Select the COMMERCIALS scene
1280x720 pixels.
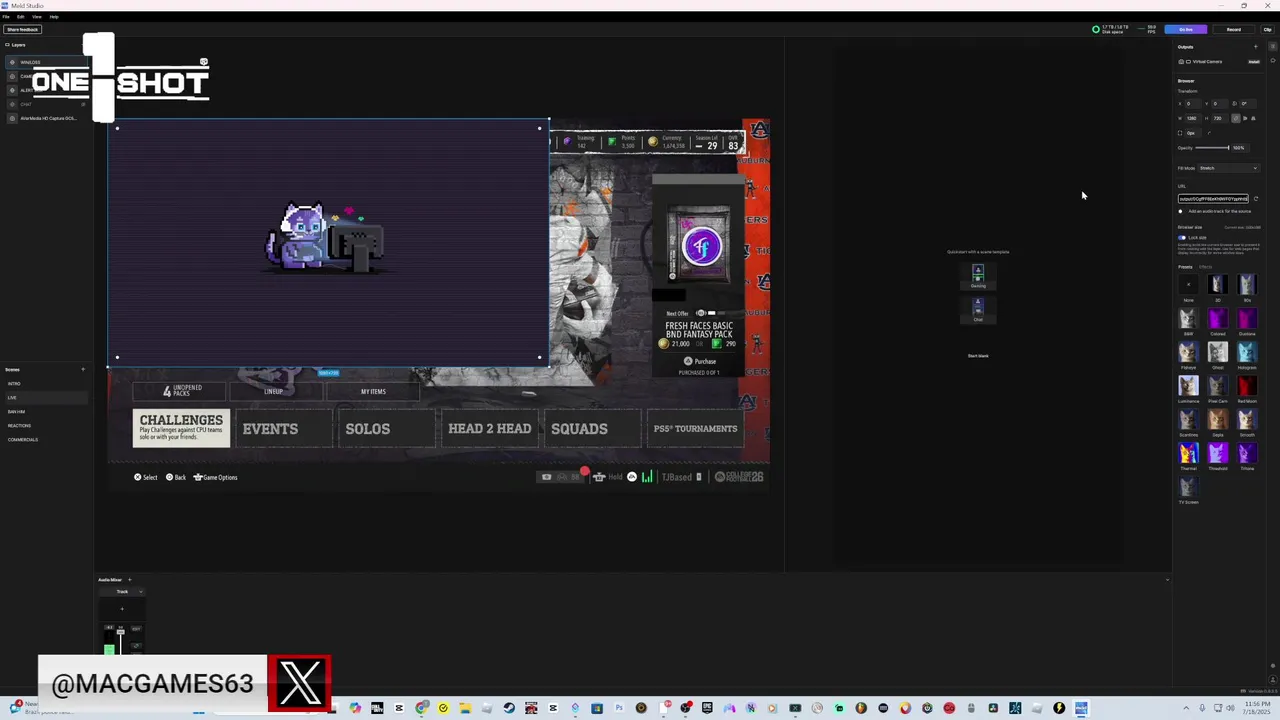pyautogui.click(x=45, y=439)
